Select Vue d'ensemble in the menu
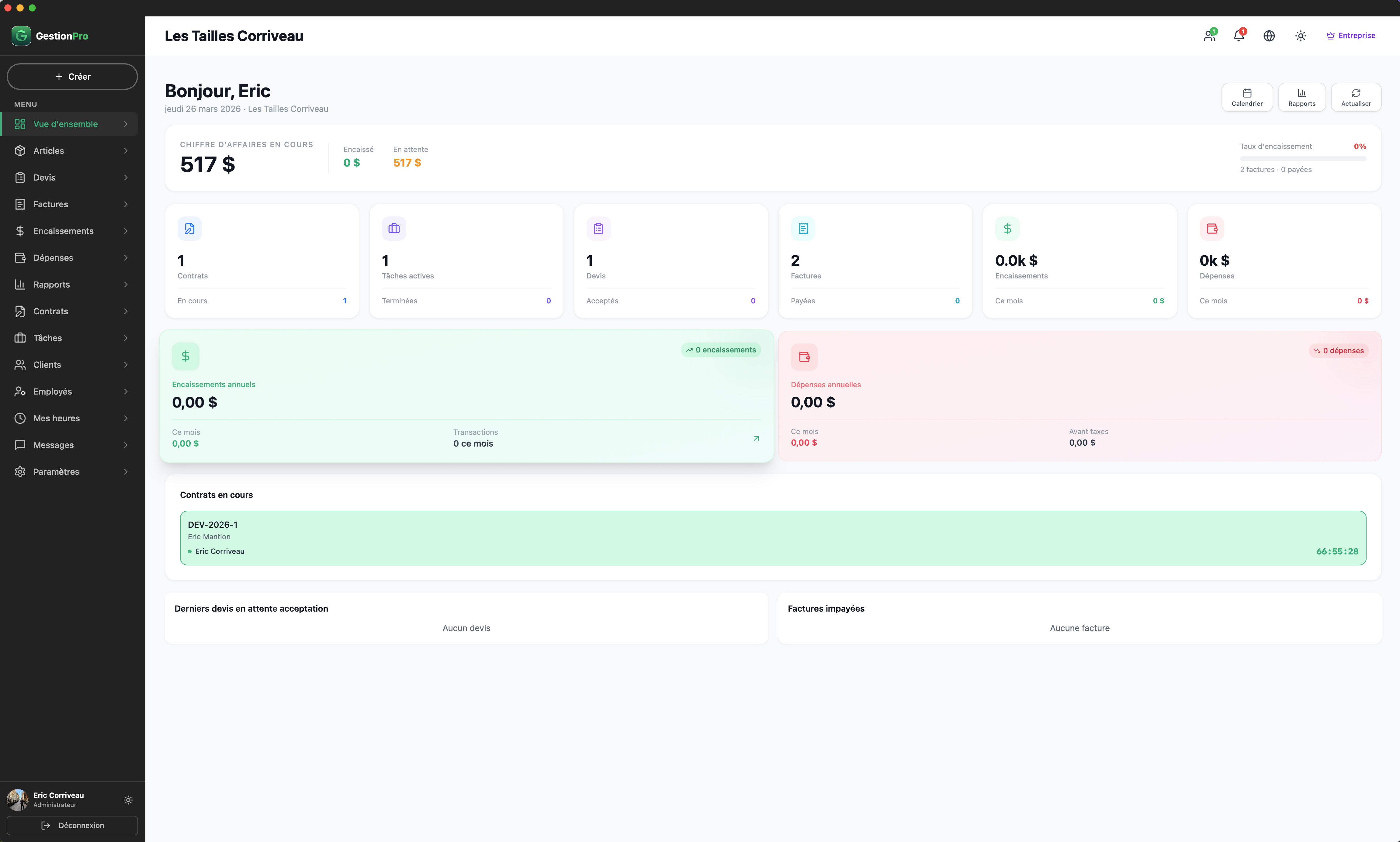 (69, 124)
